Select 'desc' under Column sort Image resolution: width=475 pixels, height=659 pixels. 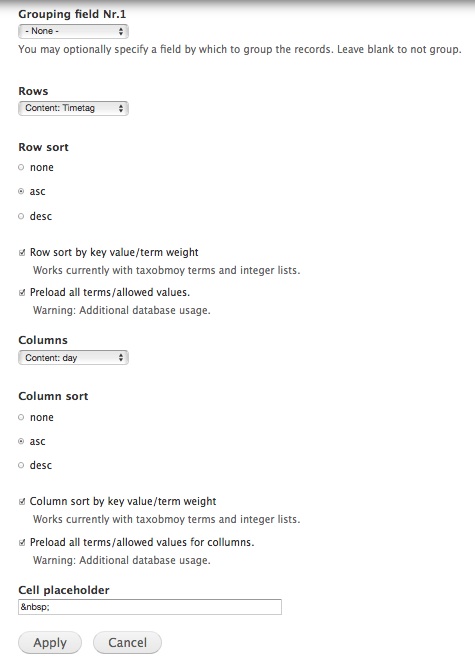tap(21, 465)
